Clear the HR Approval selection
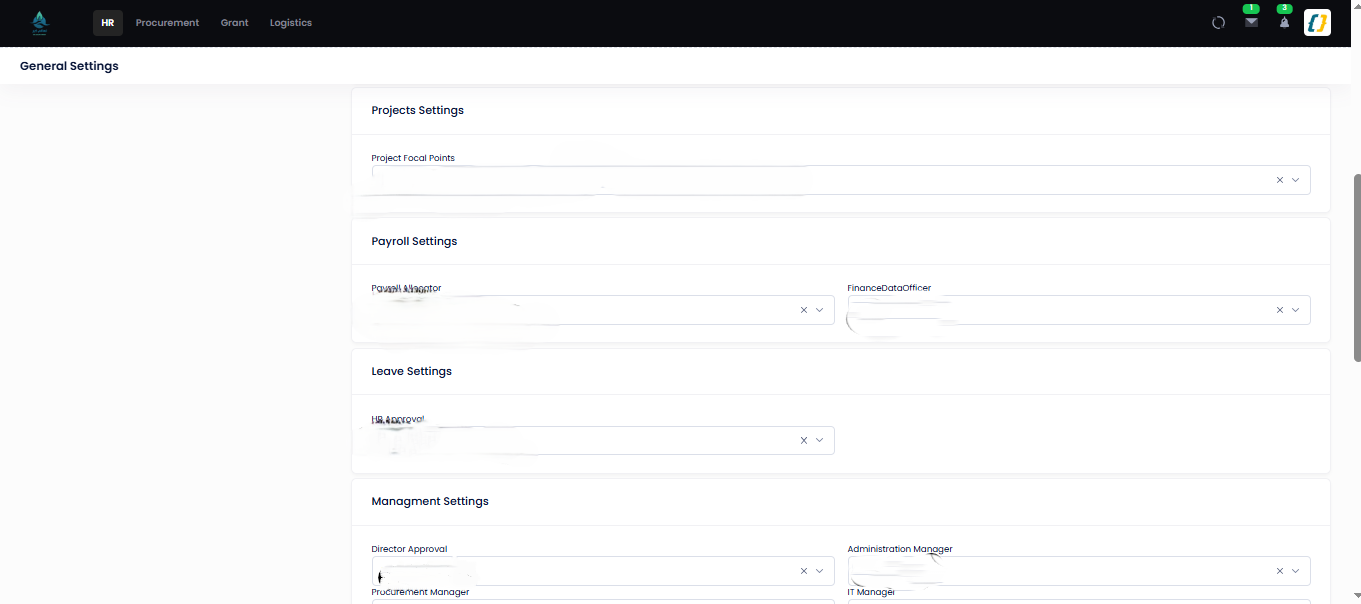This screenshot has height=604, width=1361. point(803,440)
